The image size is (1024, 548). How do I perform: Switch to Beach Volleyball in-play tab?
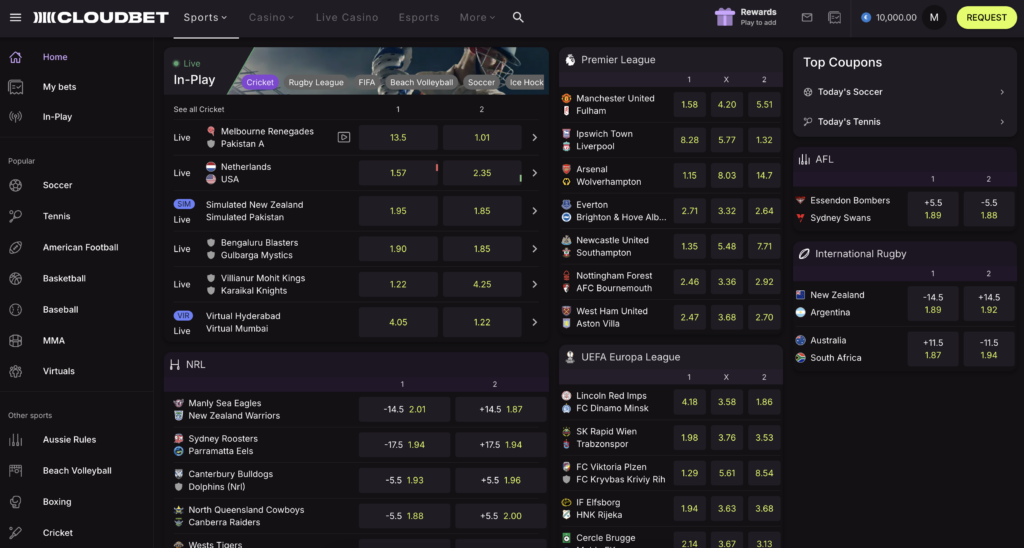point(421,82)
